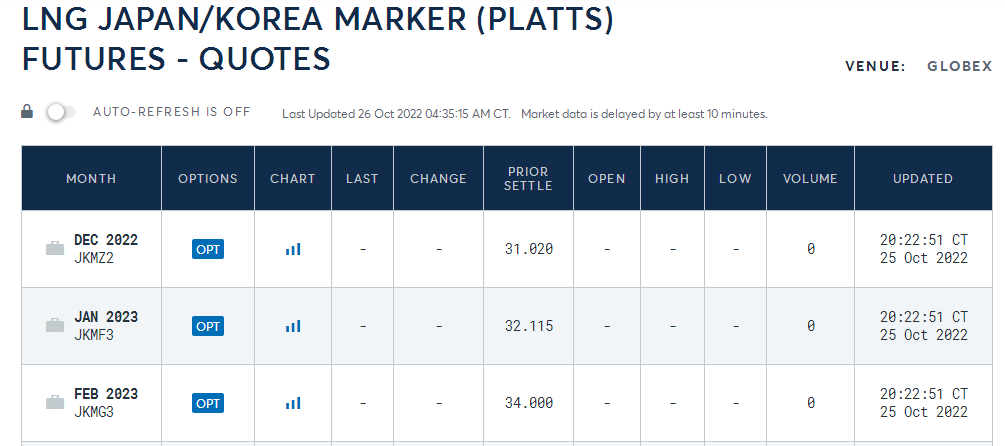Select the DEC 2022 contract link

(x=106, y=240)
